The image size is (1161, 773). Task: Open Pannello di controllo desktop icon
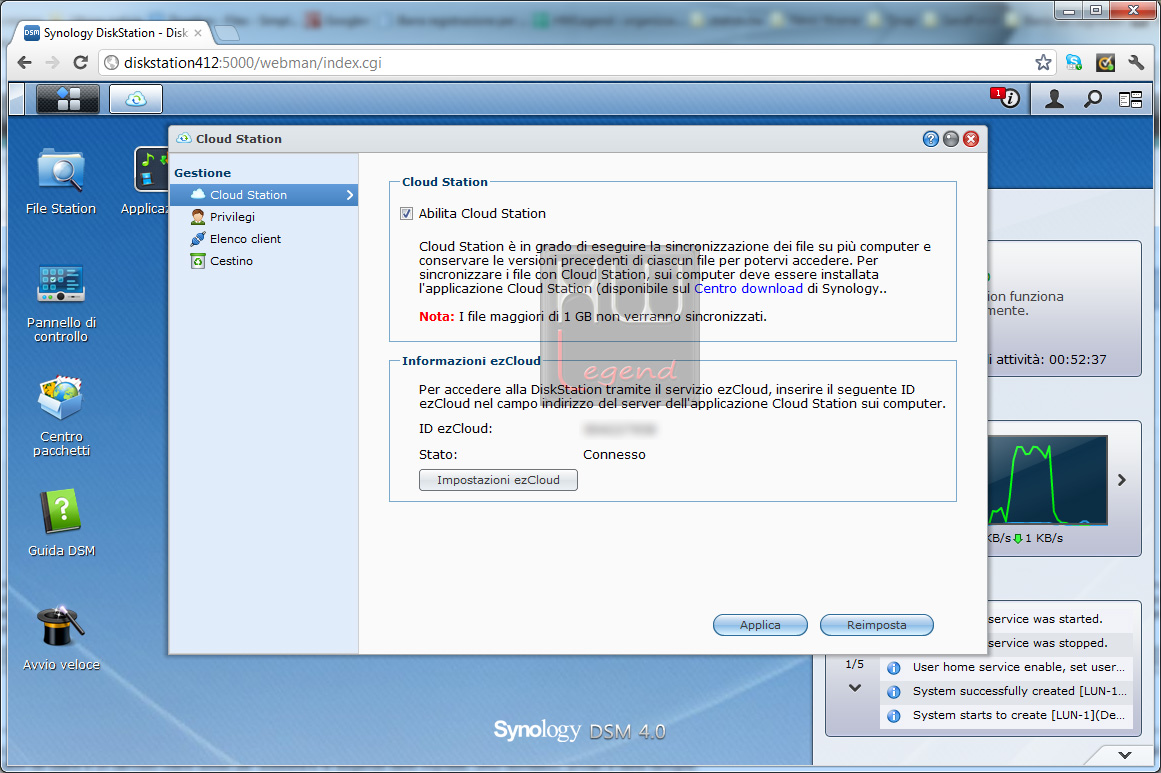(61, 303)
